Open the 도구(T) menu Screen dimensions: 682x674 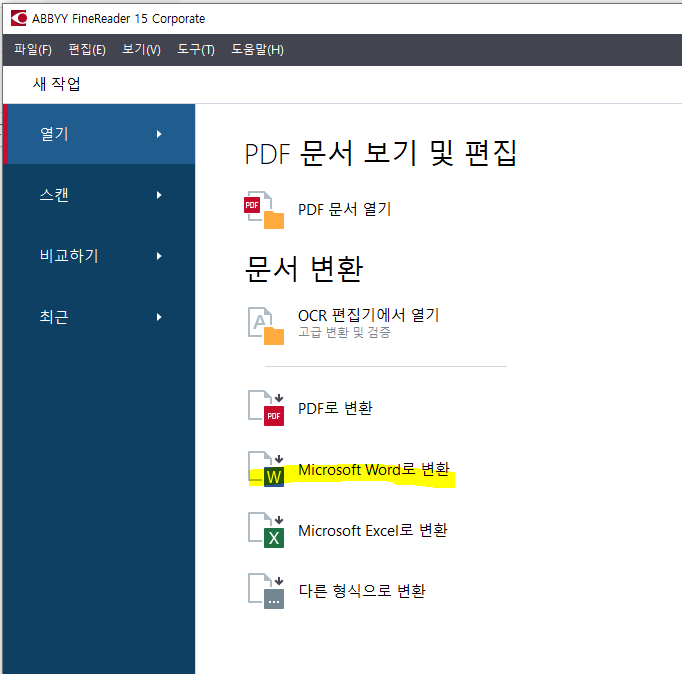(196, 50)
